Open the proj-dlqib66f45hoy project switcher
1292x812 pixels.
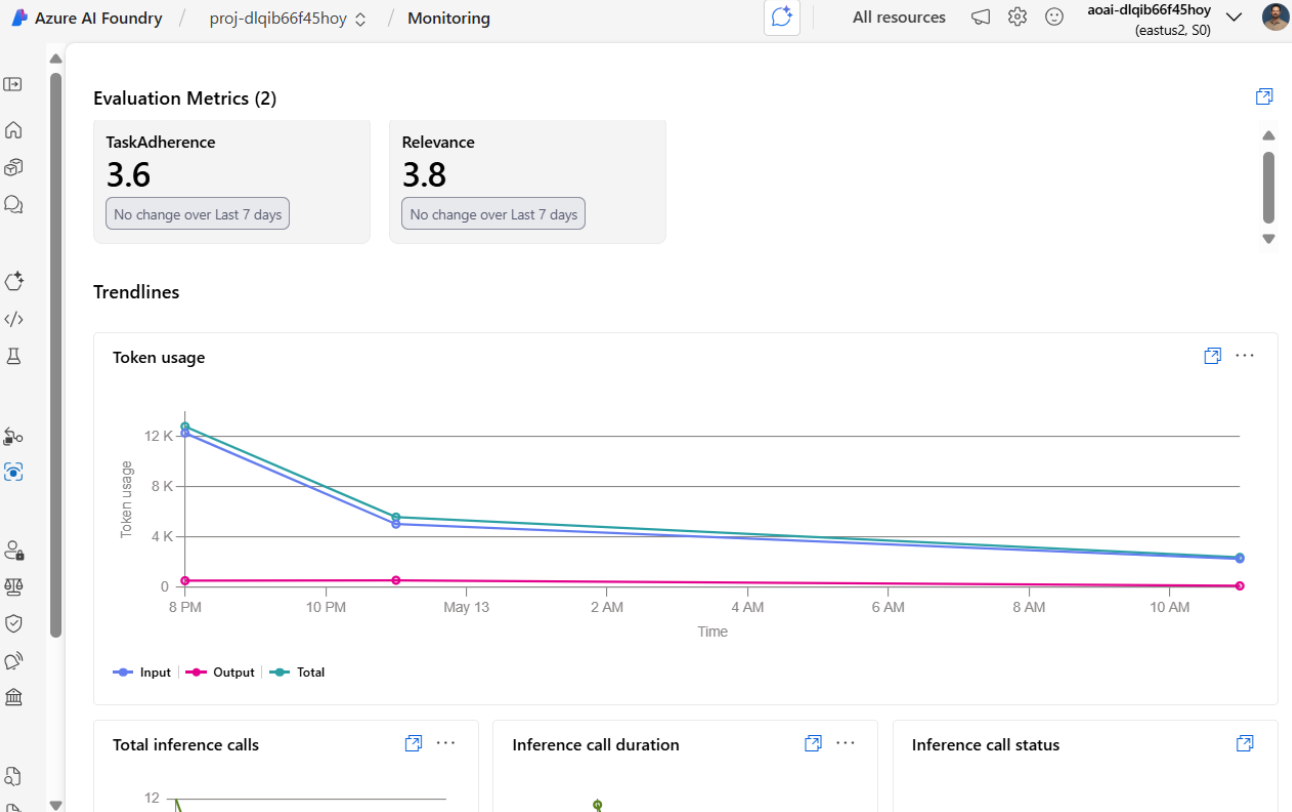[287, 18]
